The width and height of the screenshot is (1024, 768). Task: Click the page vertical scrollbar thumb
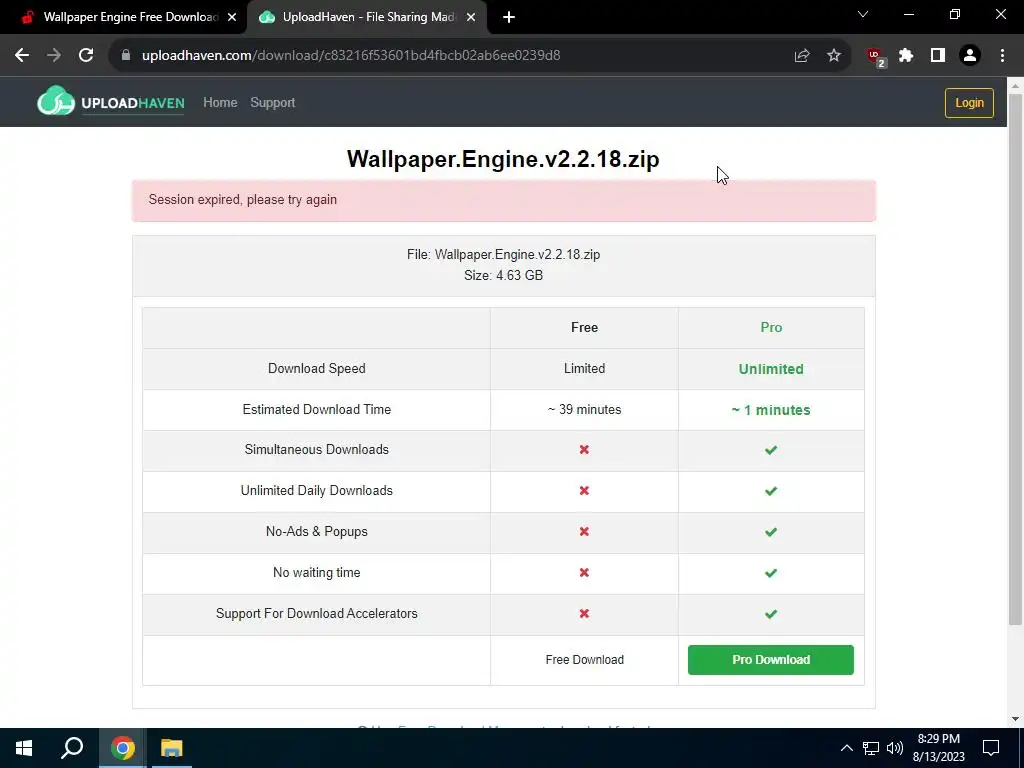tap(1015, 359)
